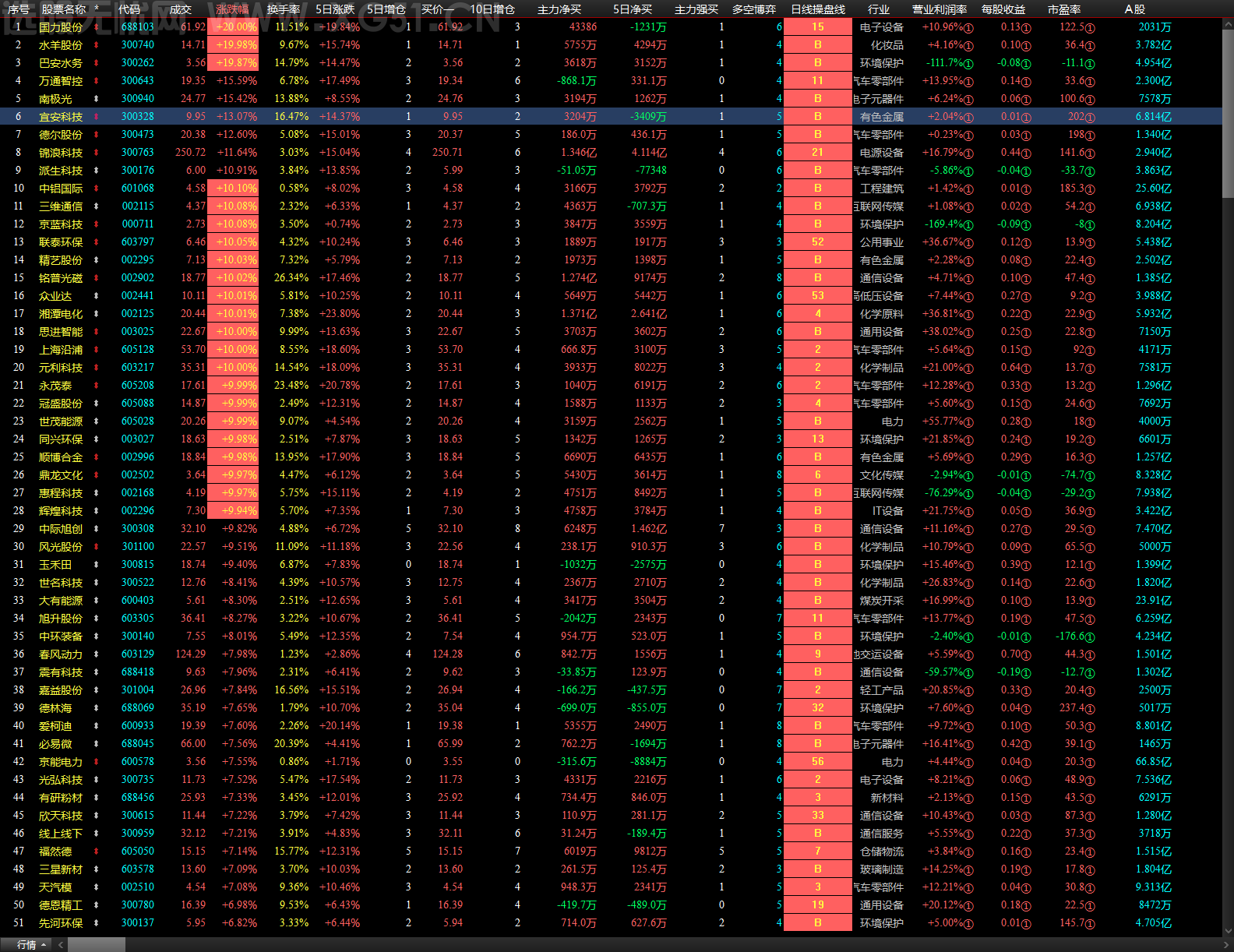Screen dimensions: 1234x952
Task: Sort by the 换手率 column header
Action: [284, 9]
